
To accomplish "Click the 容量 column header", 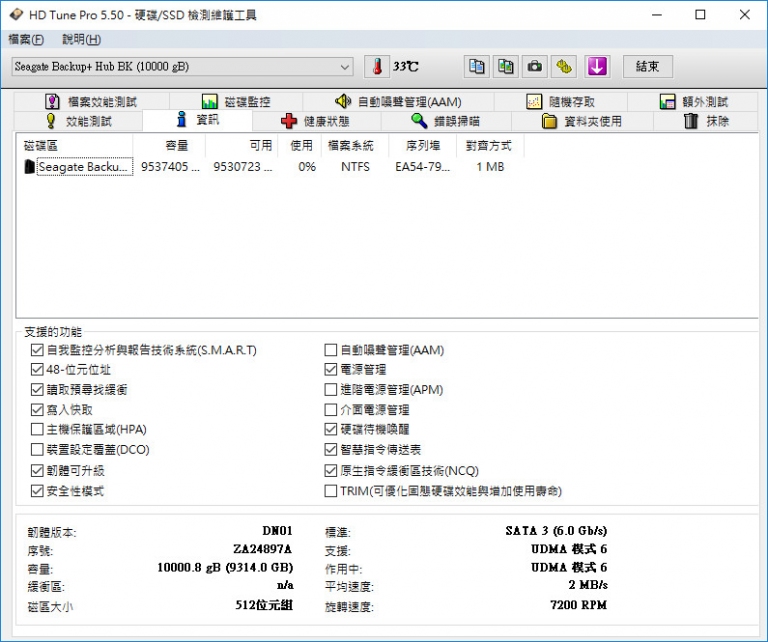I will [x=169, y=145].
